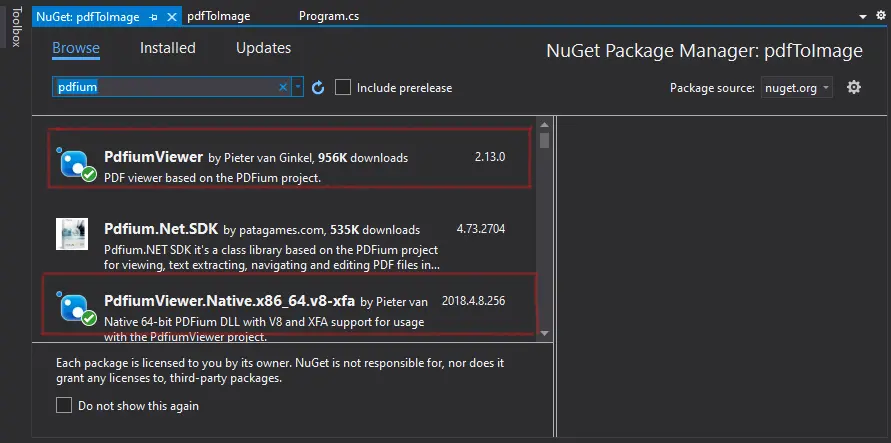
Task: Click the refresh icon beside the search box
Action: point(318,87)
